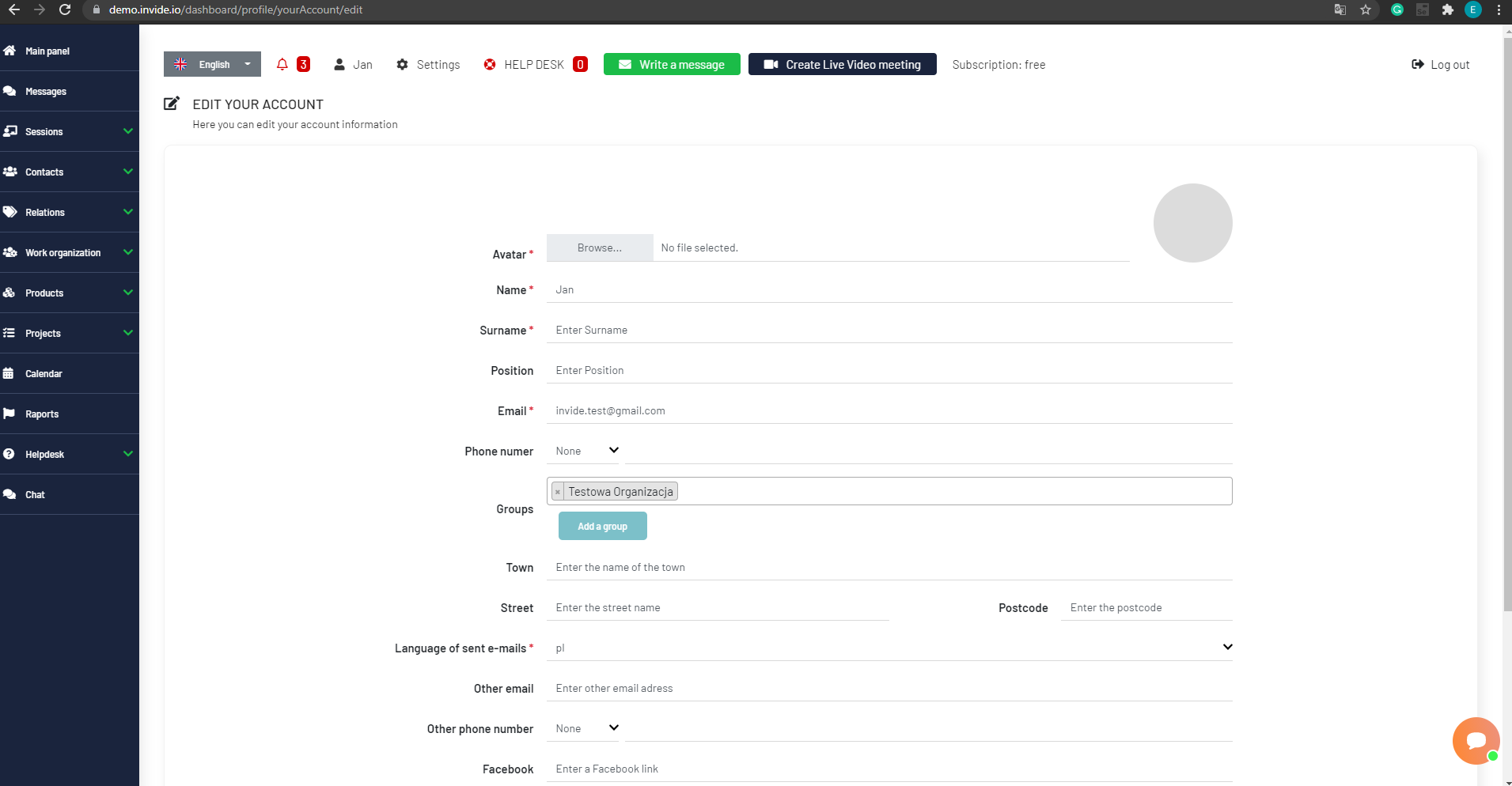
Task: Open Chat from the sidebar
Action: click(x=35, y=494)
